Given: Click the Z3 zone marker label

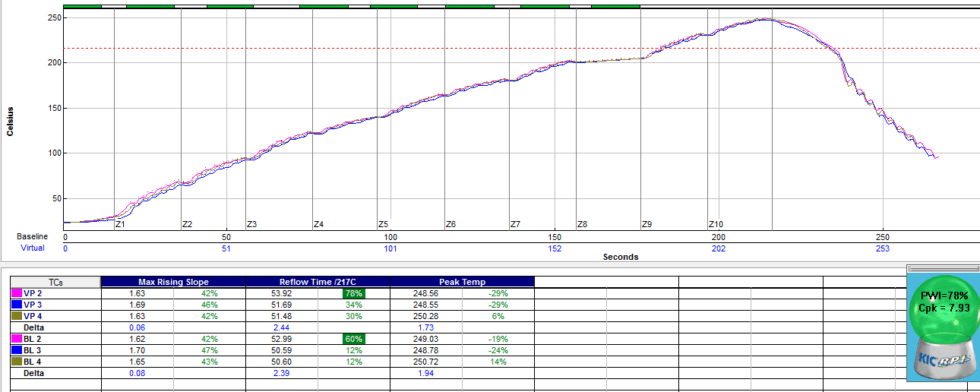Looking at the screenshot, I should coord(252,224).
